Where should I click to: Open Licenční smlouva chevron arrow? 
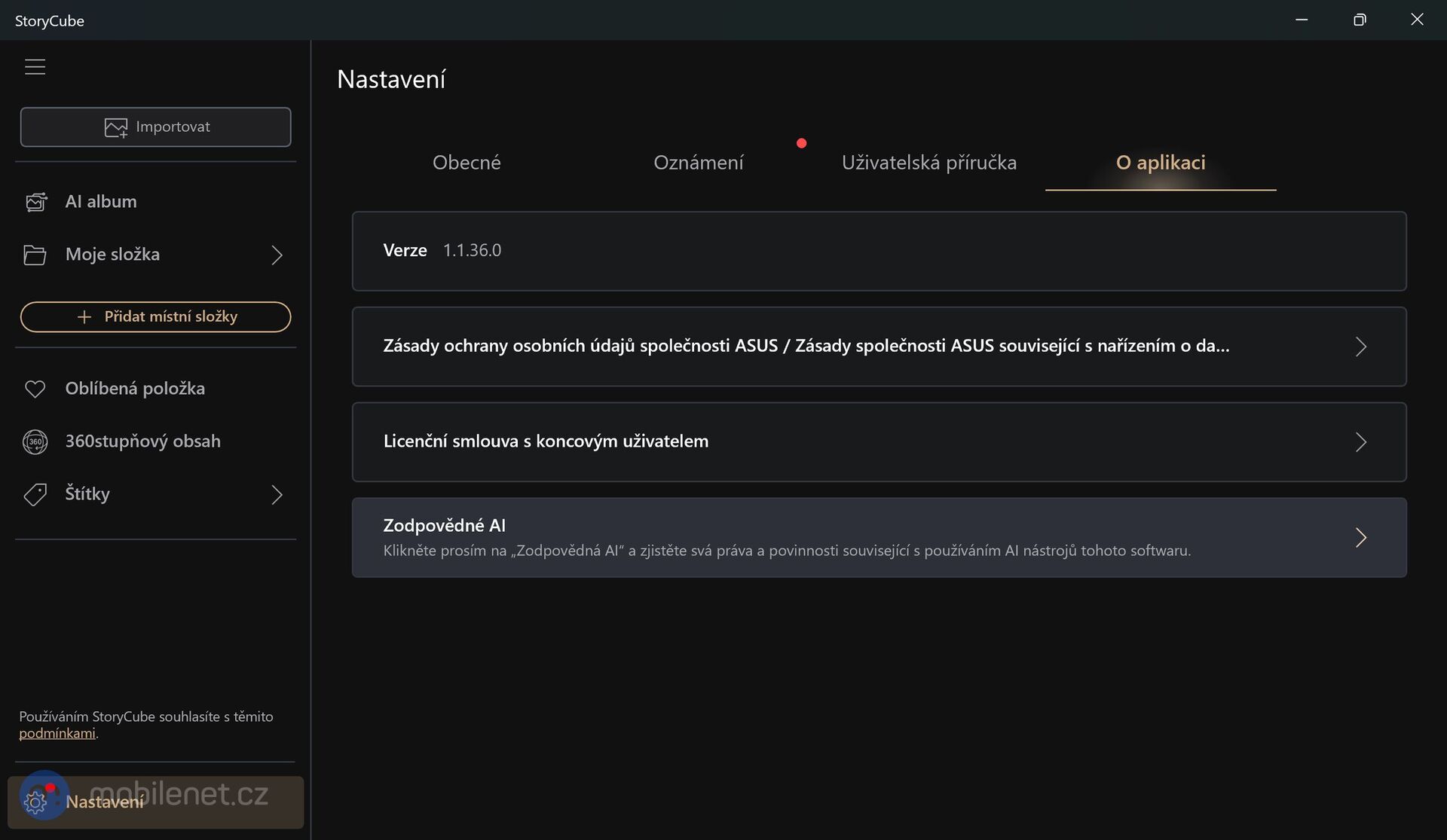[x=1360, y=442]
